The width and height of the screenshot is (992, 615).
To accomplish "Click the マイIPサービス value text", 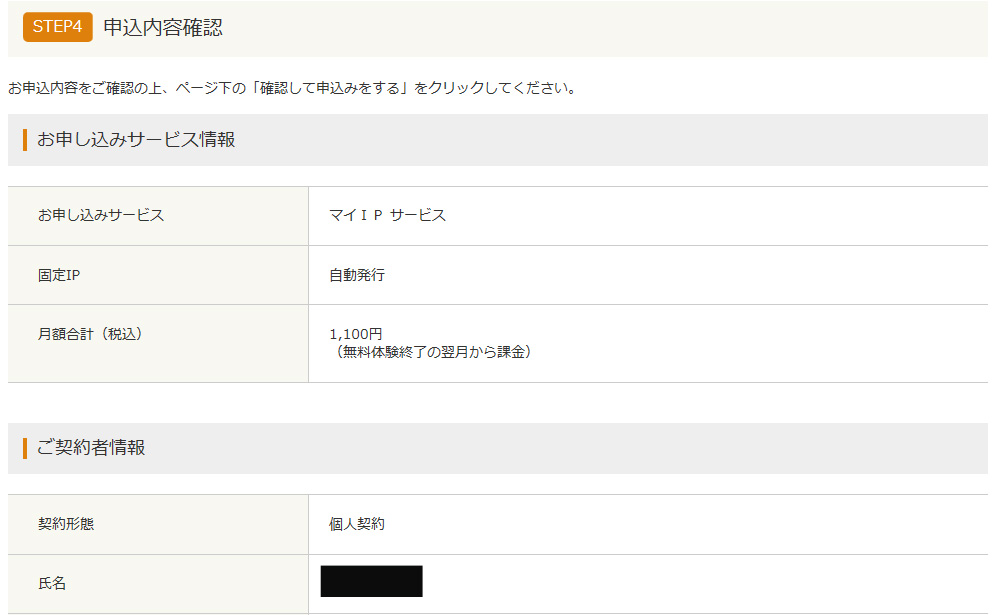I will tap(387, 215).
